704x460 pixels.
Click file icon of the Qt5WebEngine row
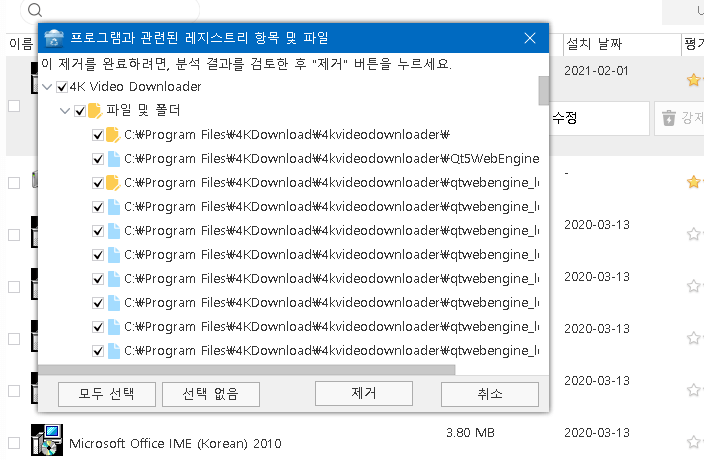pyautogui.click(x=114, y=159)
